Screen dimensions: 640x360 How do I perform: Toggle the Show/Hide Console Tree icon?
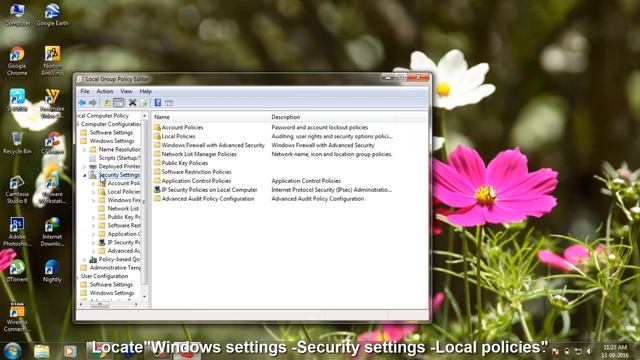point(119,103)
